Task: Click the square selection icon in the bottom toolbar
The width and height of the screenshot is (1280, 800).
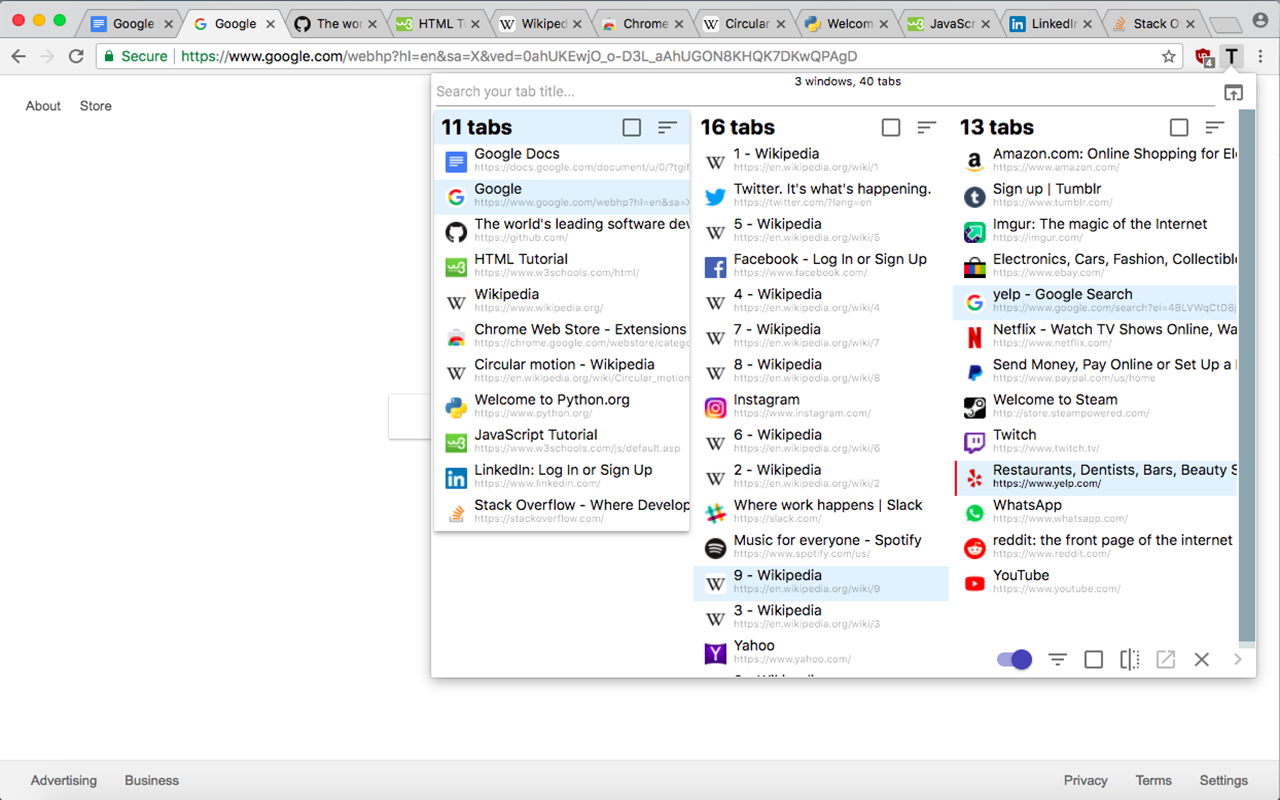Action: [1093, 659]
